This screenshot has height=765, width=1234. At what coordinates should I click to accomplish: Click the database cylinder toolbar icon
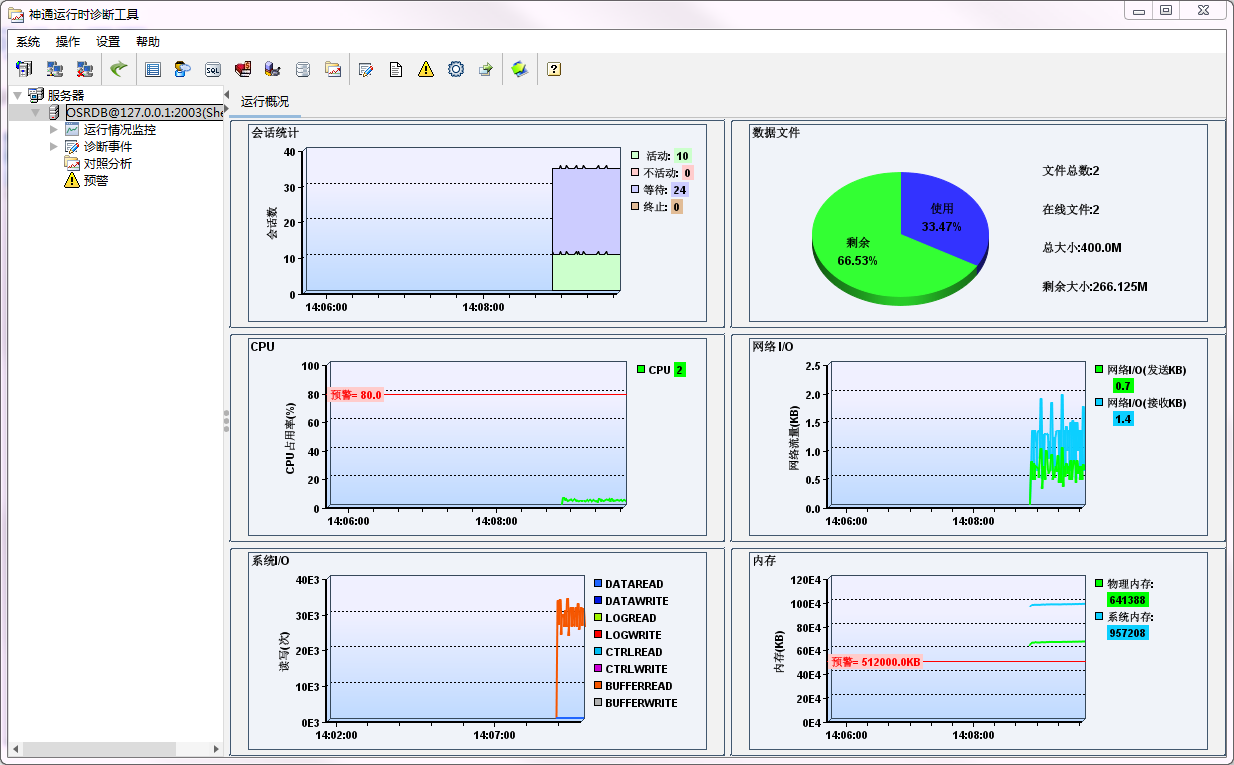pos(303,69)
